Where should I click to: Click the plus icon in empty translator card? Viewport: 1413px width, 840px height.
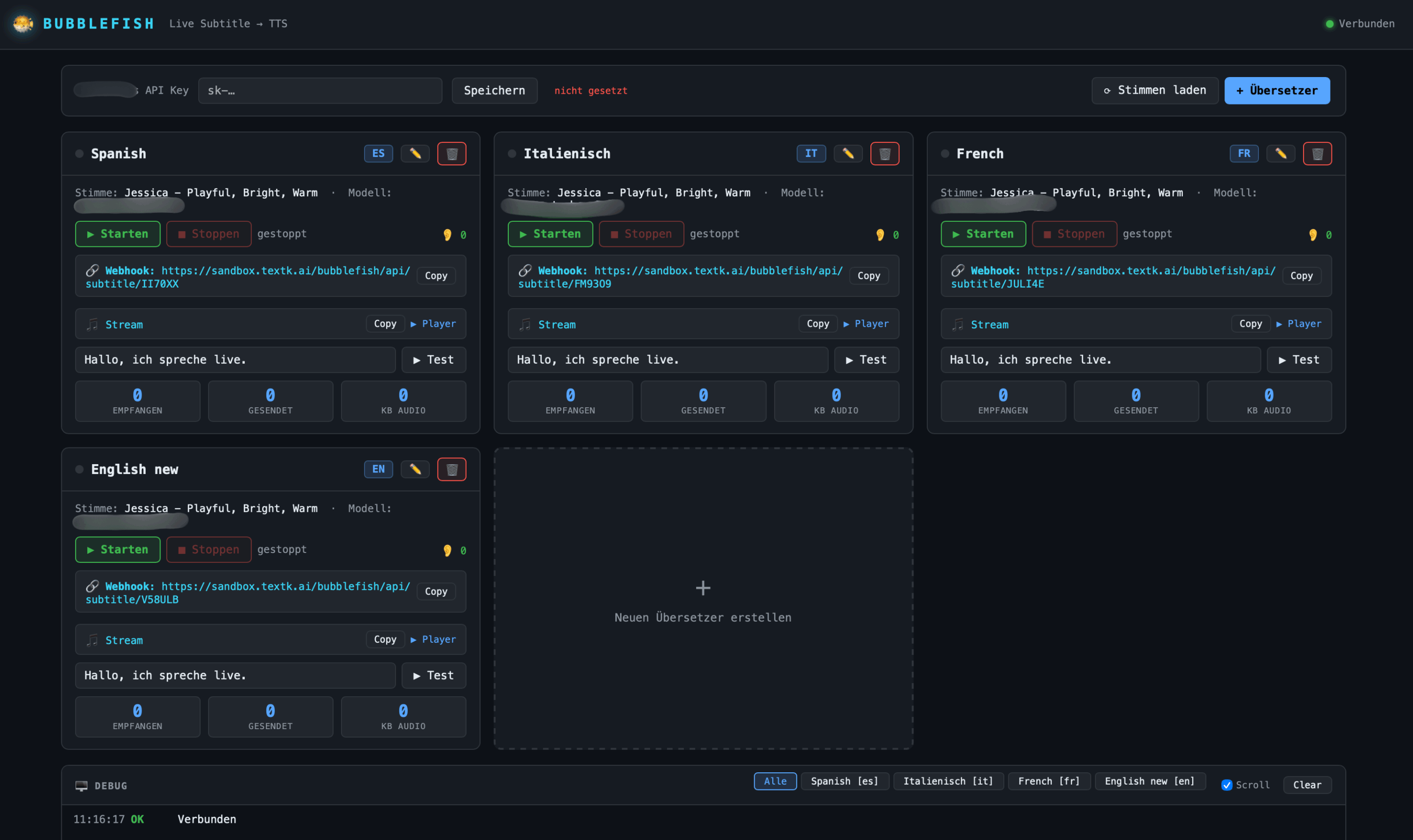click(x=703, y=588)
